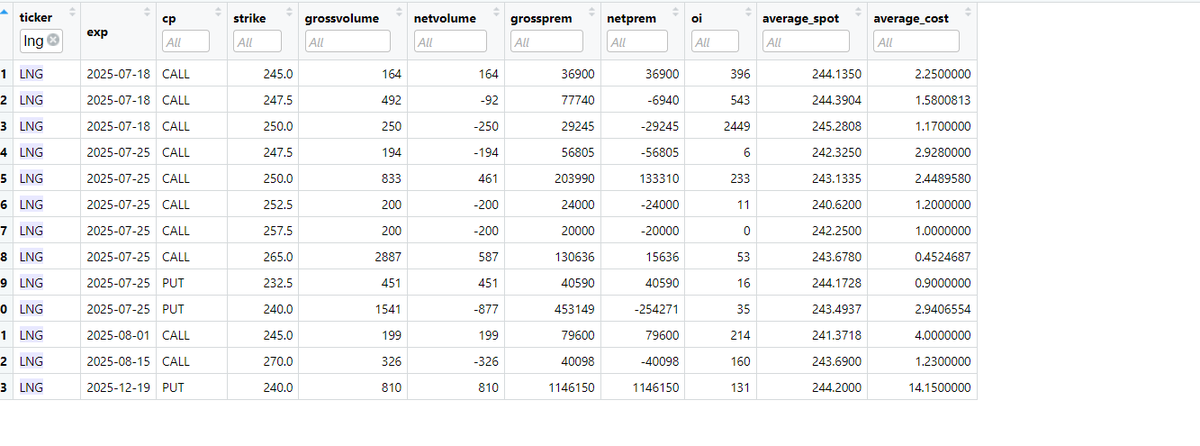
Task: Clear the 'lng' ticker filter with the x icon
Action: tap(54, 40)
